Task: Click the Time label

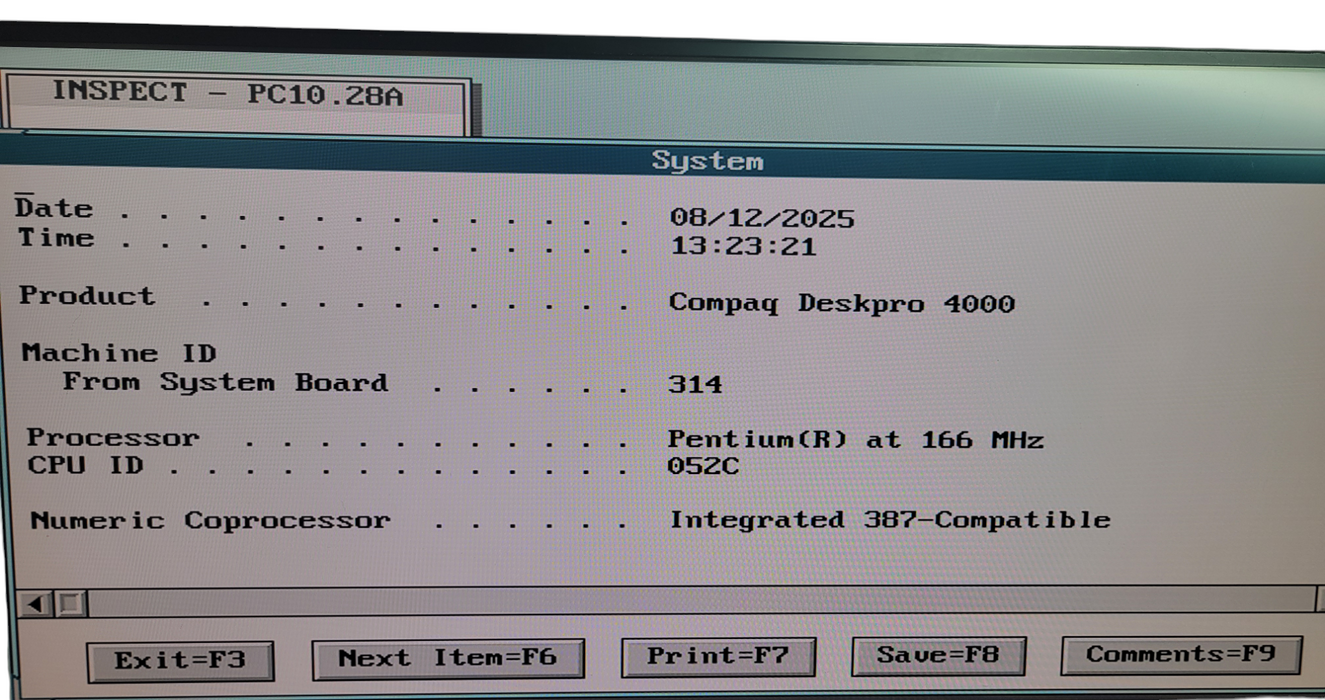Action: (x=56, y=238)
